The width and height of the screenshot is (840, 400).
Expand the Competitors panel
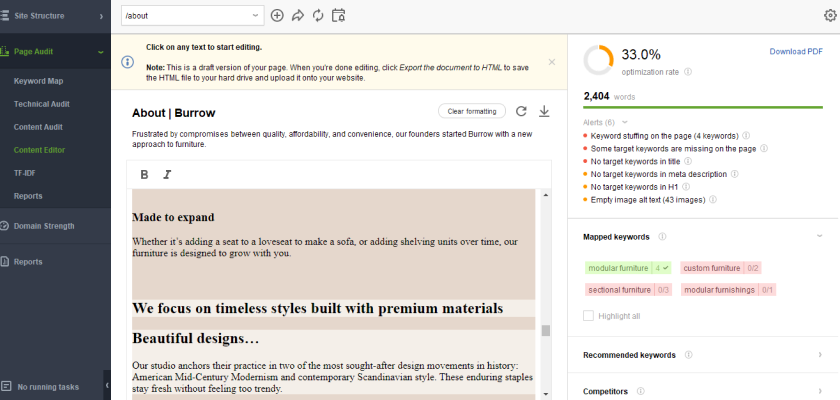pyautogui.click(x=820, y=391)
